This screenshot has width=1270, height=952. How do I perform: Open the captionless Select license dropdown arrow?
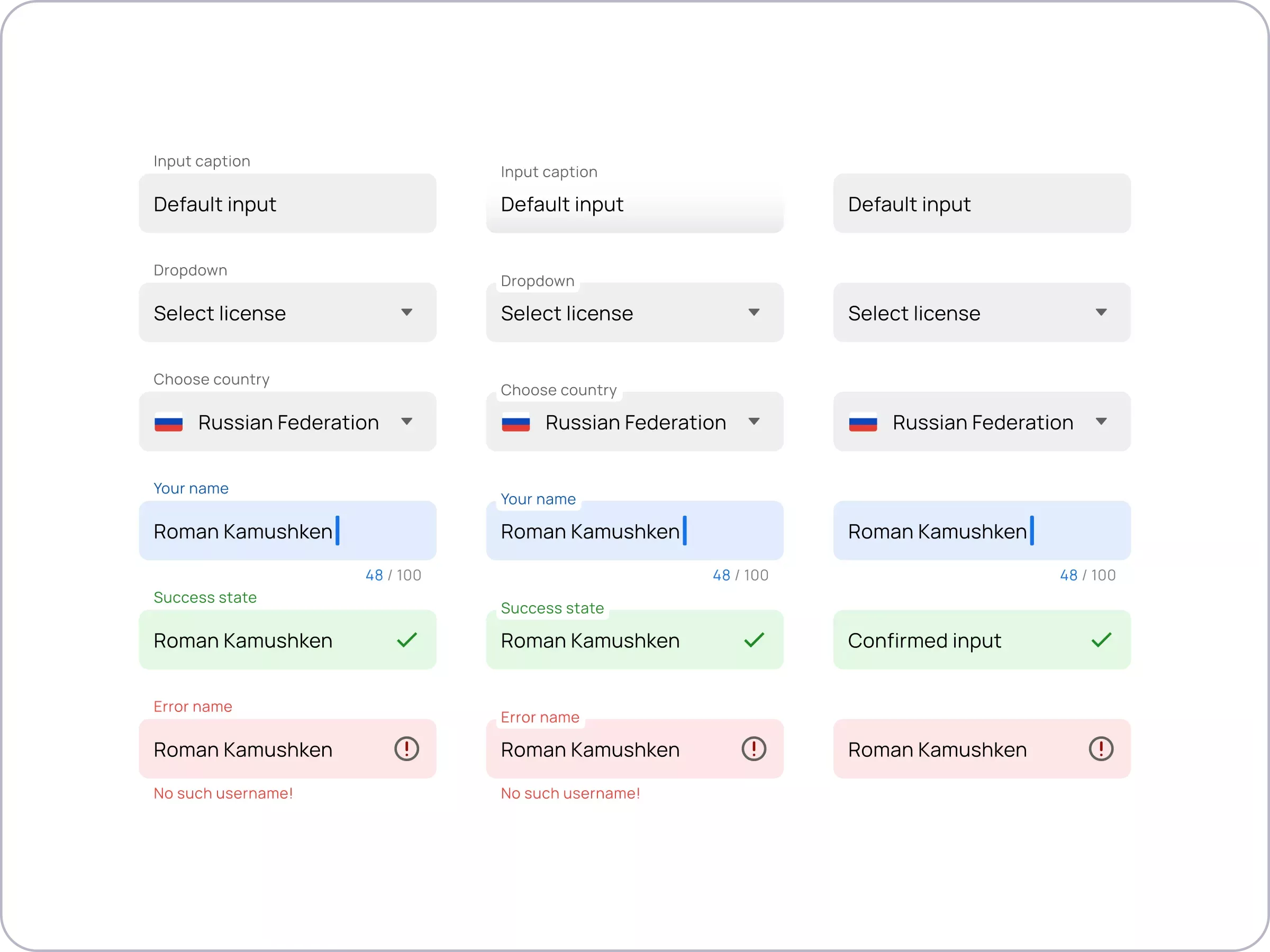point(1101,313)
